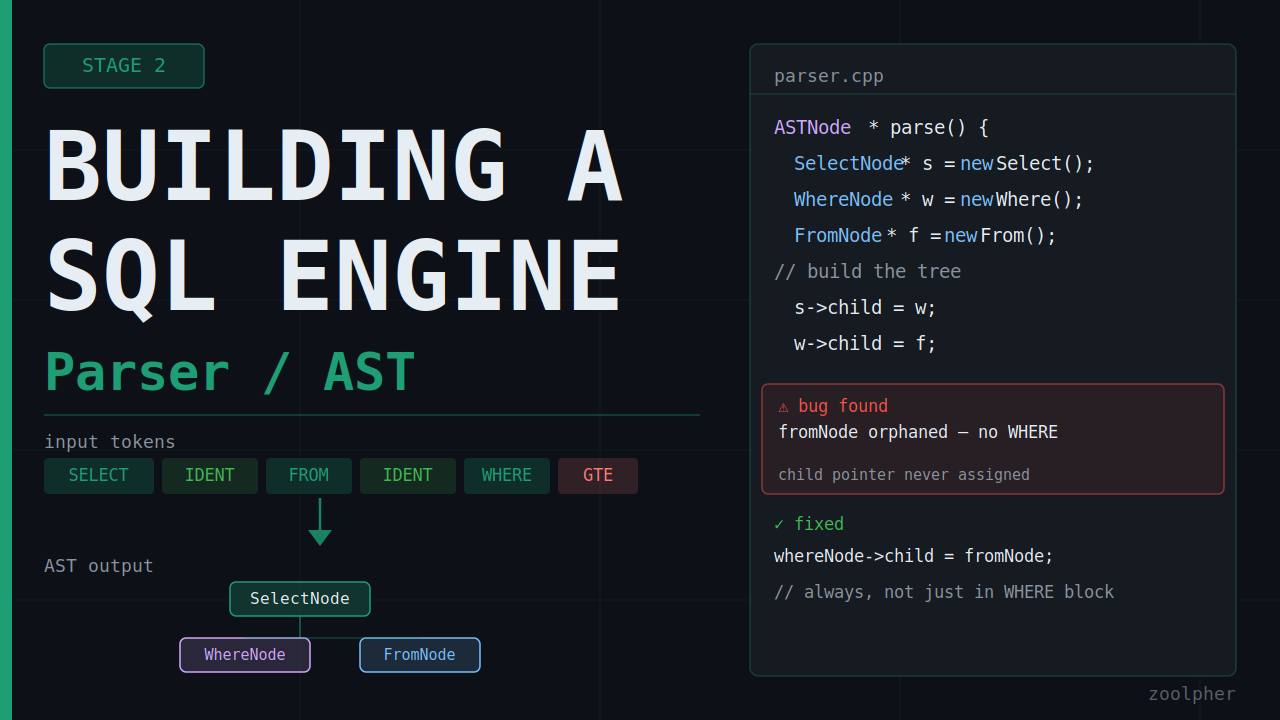This screenshot has width=1280, height=720.
Task: Click the red 'bug found' heading text
Action: (843, 406)
